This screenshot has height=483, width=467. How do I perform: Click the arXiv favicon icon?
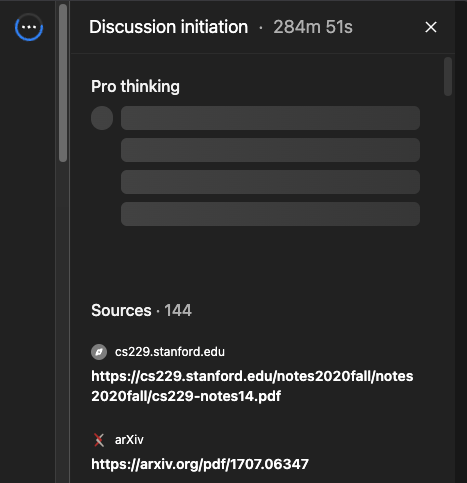pos(99,440)
